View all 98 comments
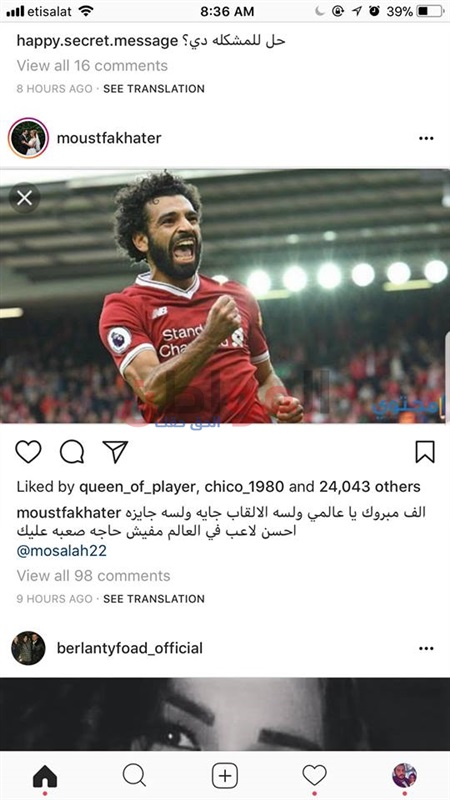 click(93, 576)
